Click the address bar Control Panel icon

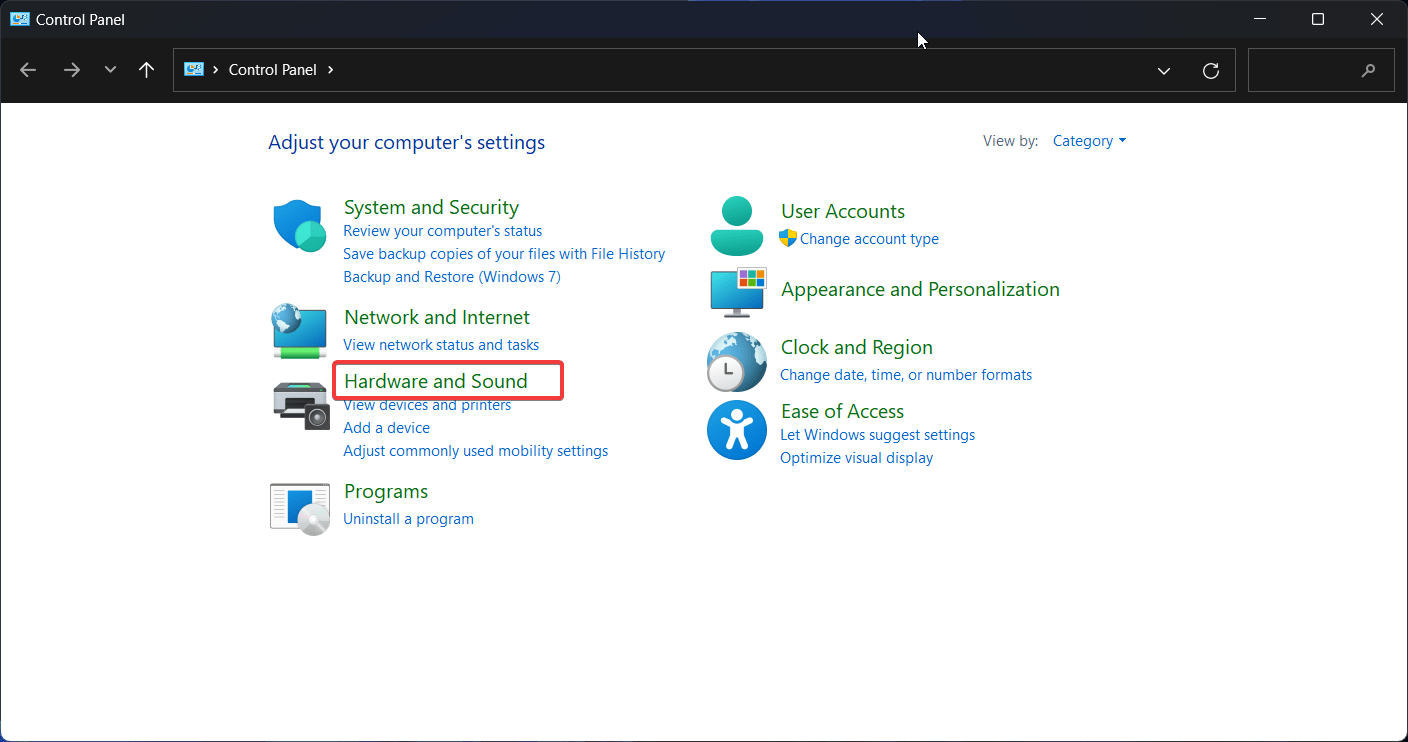point(194,70)
